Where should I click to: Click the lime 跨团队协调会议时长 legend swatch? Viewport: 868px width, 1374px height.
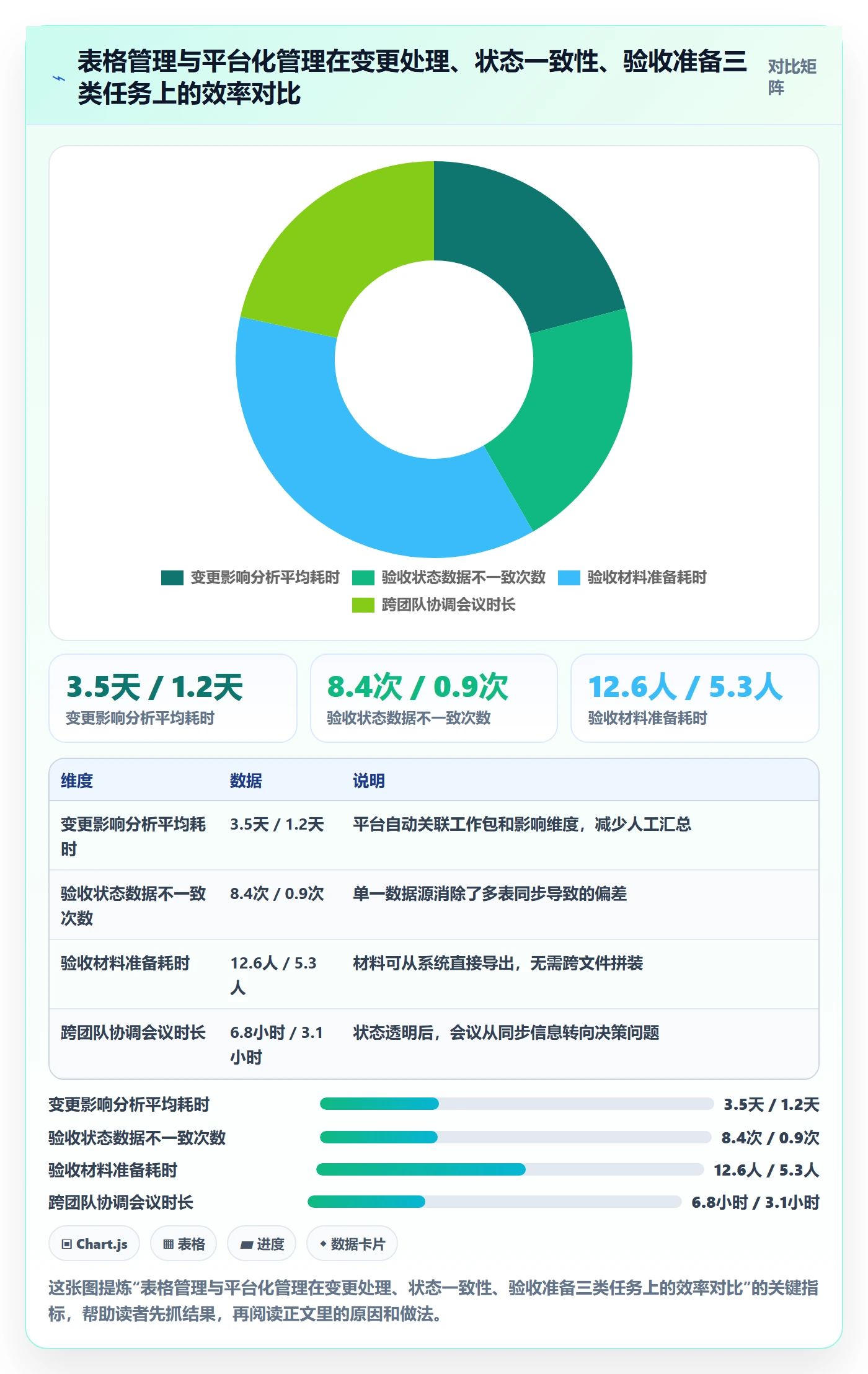363,605
